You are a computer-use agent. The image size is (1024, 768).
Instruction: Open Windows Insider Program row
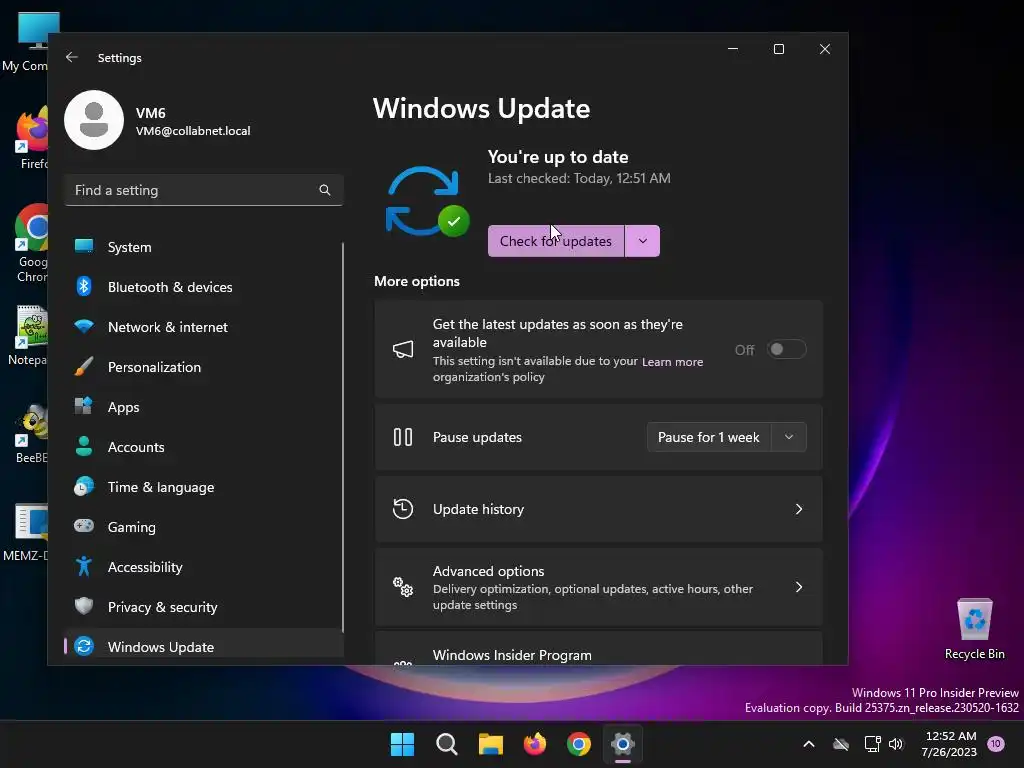point(598,648)
